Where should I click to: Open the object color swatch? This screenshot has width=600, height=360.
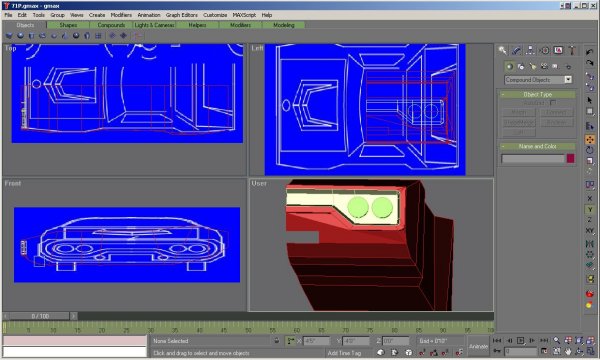pos(570,158)
